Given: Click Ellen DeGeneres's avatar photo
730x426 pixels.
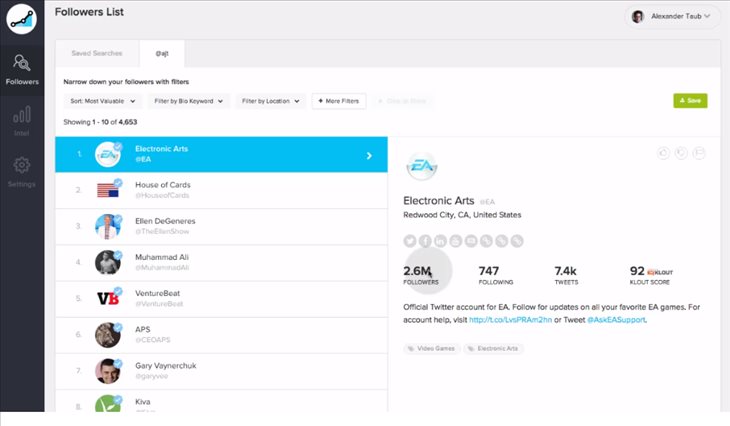Looking at the screenshot, I should coord(108,227).
